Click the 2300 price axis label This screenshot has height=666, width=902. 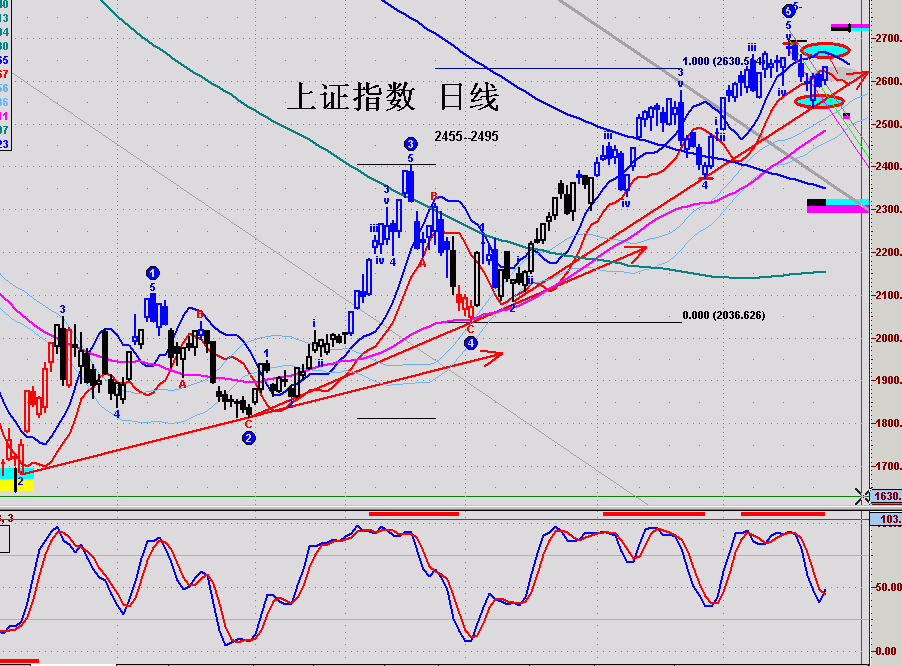click(x=888, y=209)
